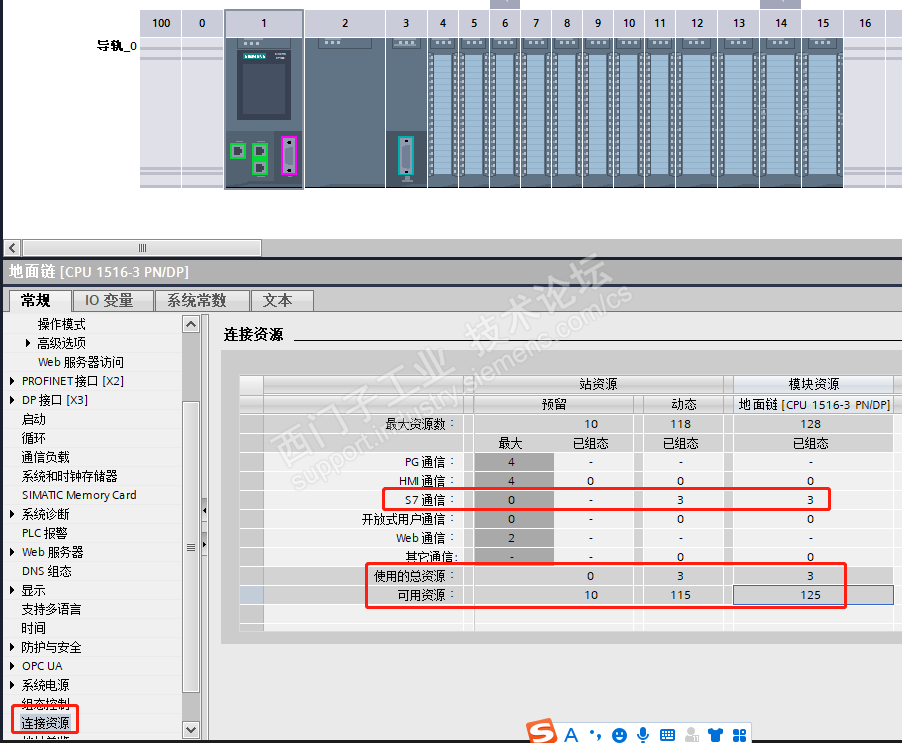
Task: Select 操作模式 in the property tree
Action: tap(62, 324)
